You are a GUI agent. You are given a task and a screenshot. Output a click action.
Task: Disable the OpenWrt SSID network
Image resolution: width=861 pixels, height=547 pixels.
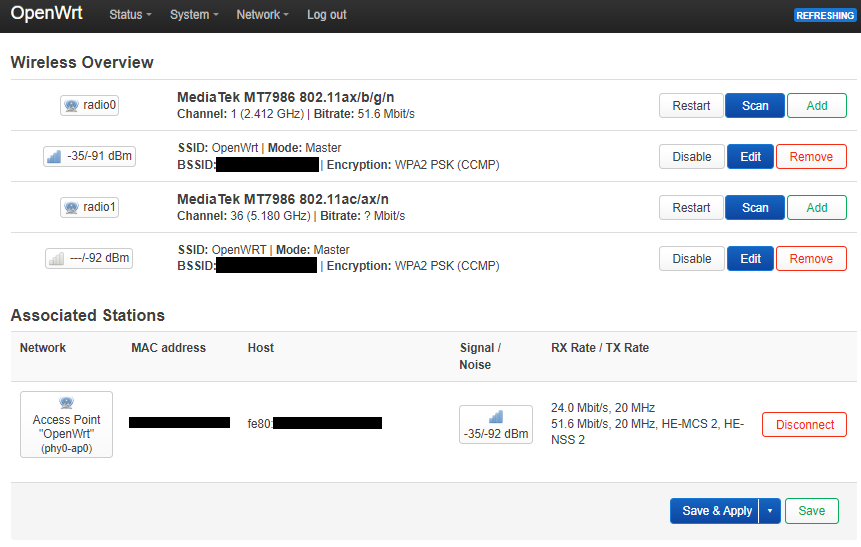click(691, 157)
